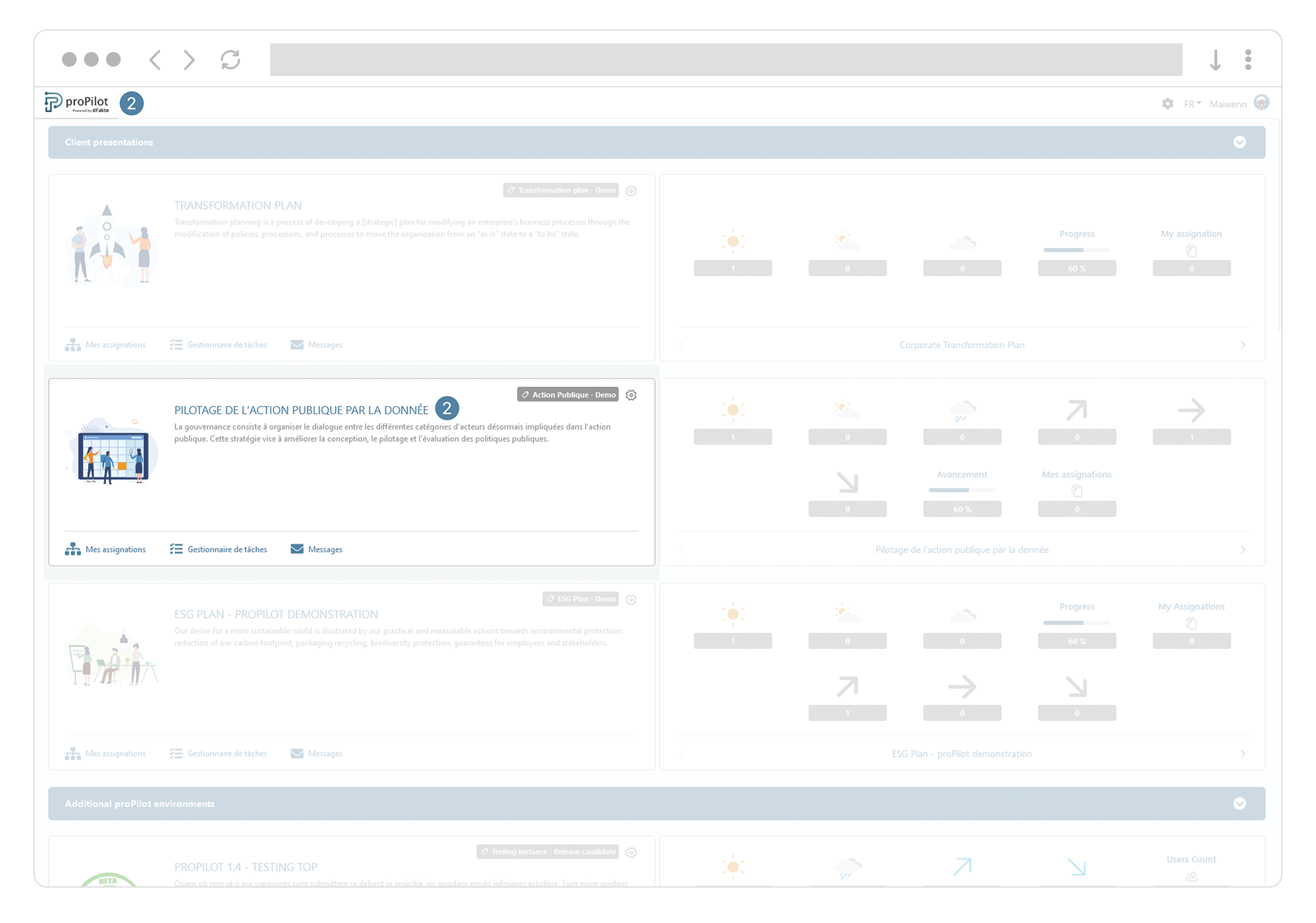Screen dimensions: 1316x923
Task: Click the browser download arrow icon
Action: pos(1215,60)
